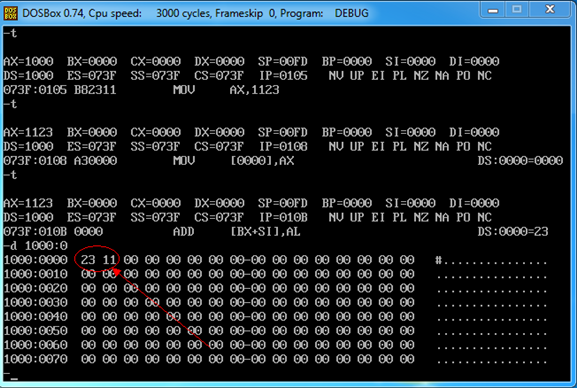
Task: Click the red arrow tip near 11 byte
Action: [x=115, y=271]
